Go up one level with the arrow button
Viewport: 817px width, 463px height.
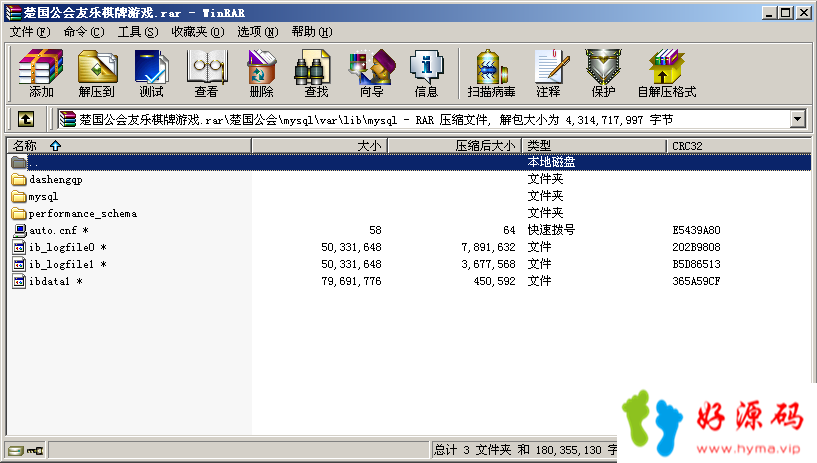(26, 119)
